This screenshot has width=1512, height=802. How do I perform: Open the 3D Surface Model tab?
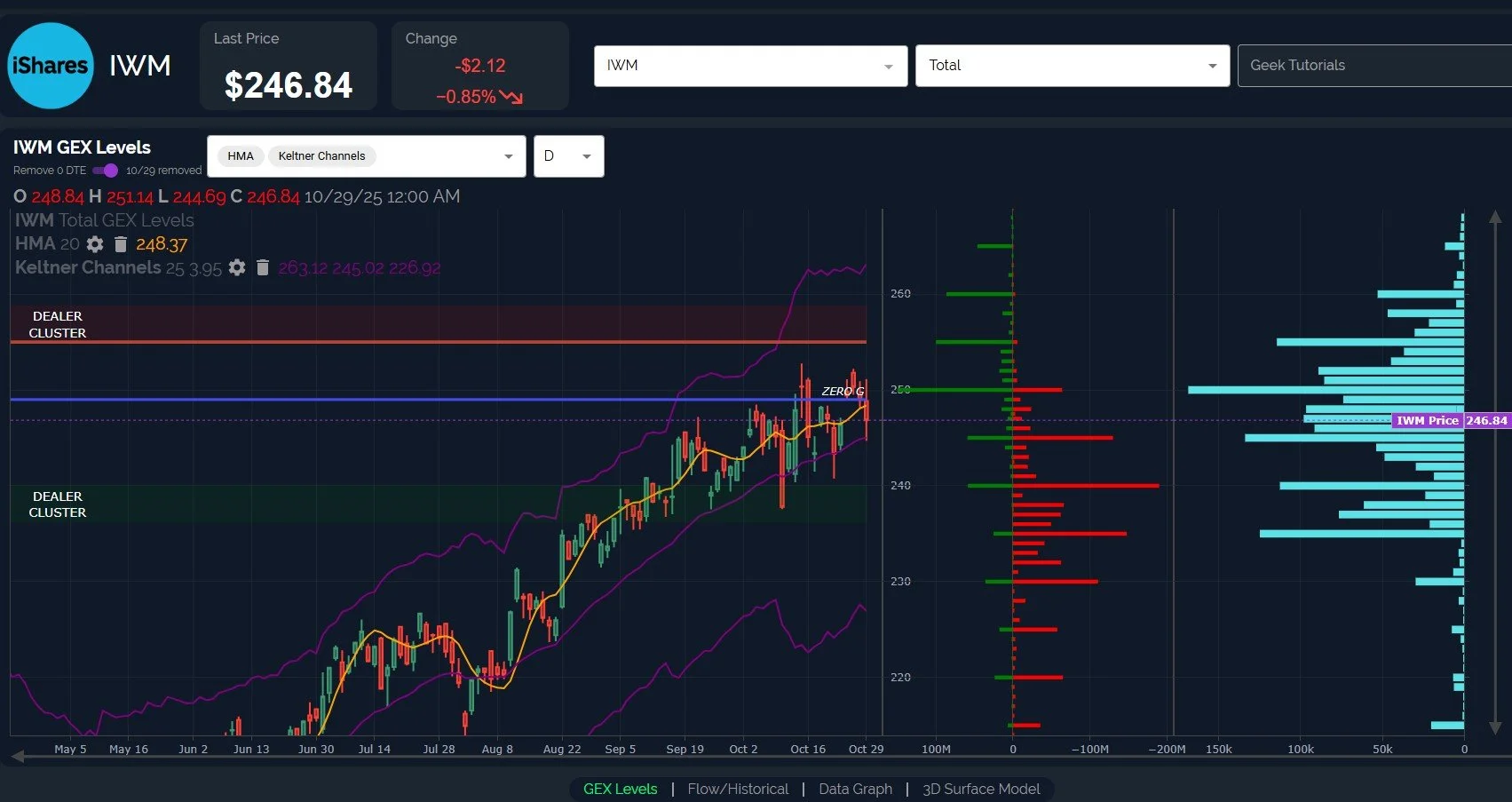981,789
